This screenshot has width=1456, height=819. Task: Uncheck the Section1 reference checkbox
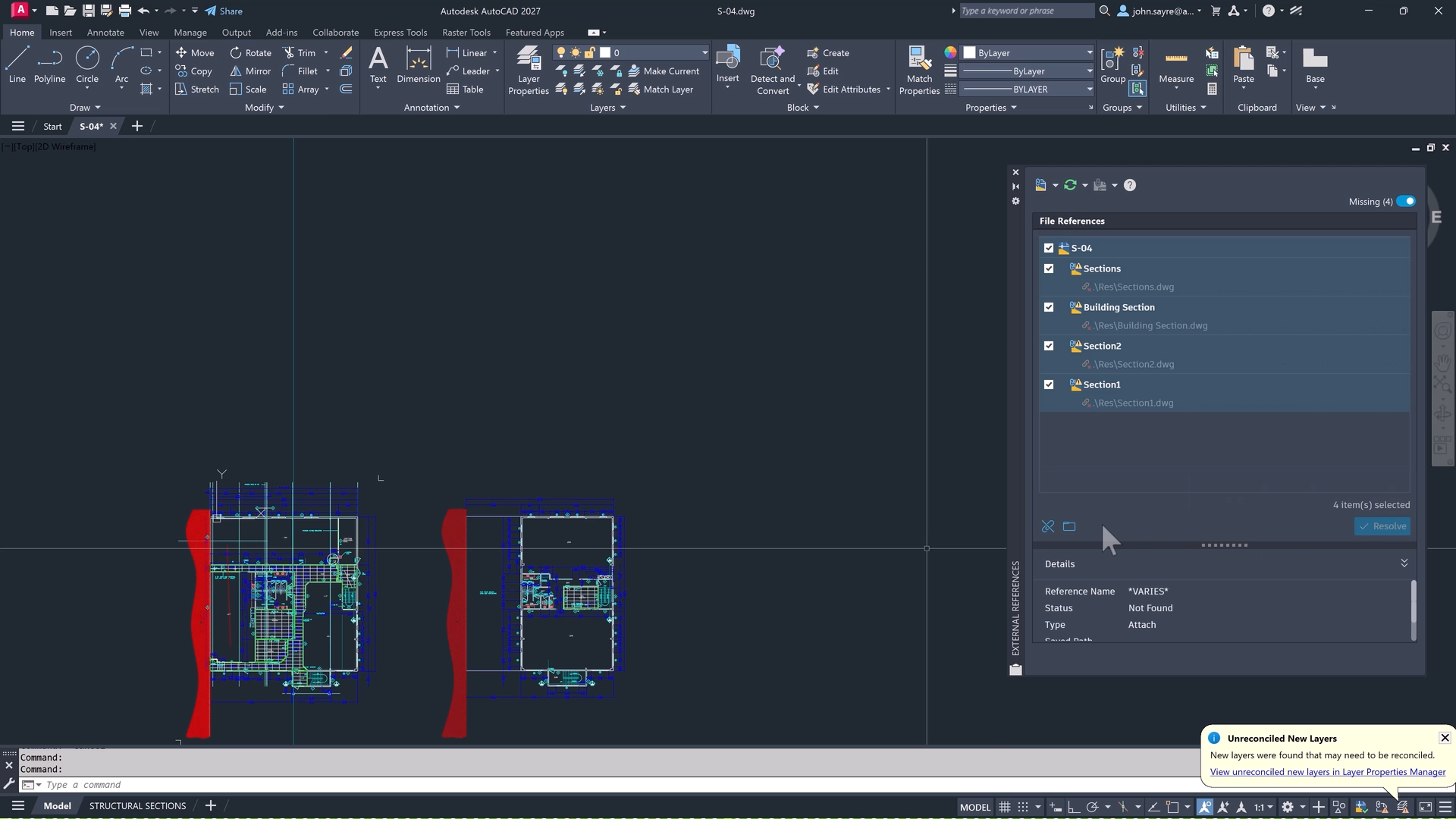coord(1049,384)
